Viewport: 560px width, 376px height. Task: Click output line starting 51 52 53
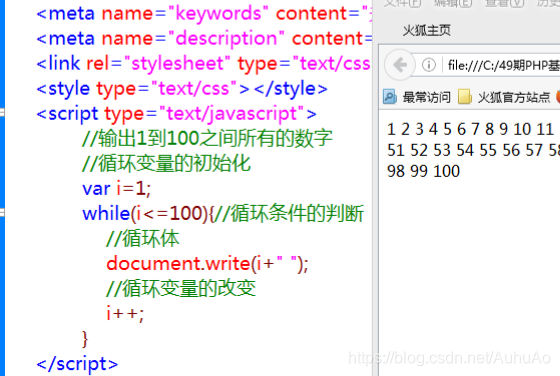point(473,150)
